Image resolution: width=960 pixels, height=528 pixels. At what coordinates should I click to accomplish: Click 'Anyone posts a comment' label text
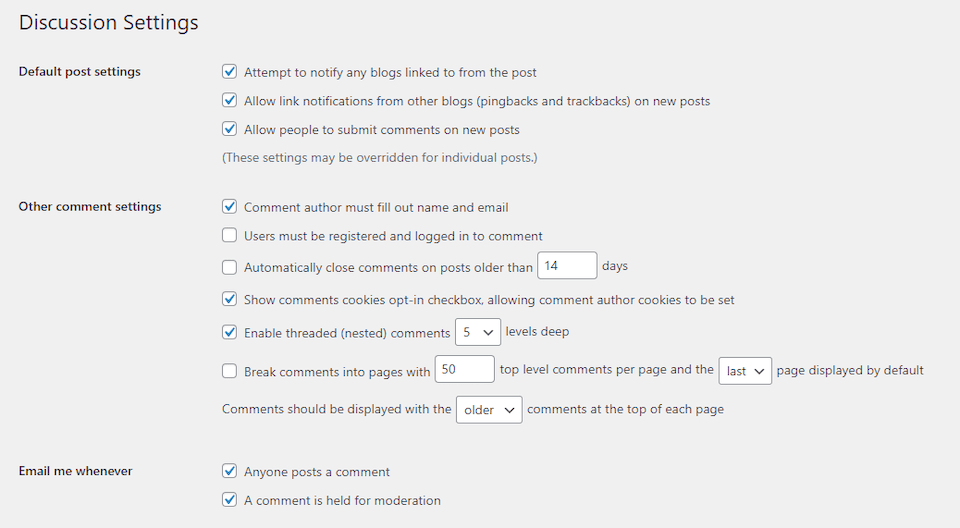click(317, 471)
